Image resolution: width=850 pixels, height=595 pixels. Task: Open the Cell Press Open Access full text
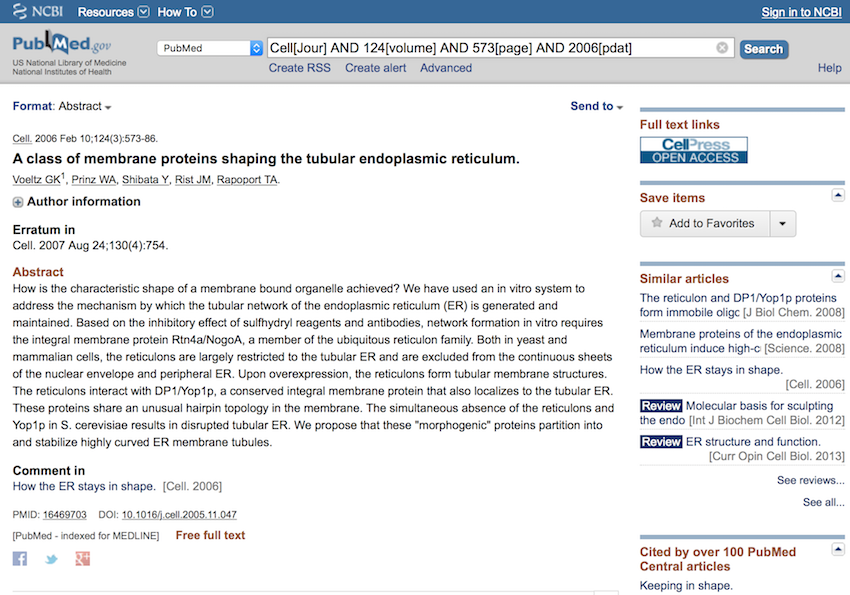pyautogui.click(x=693, y=150)
